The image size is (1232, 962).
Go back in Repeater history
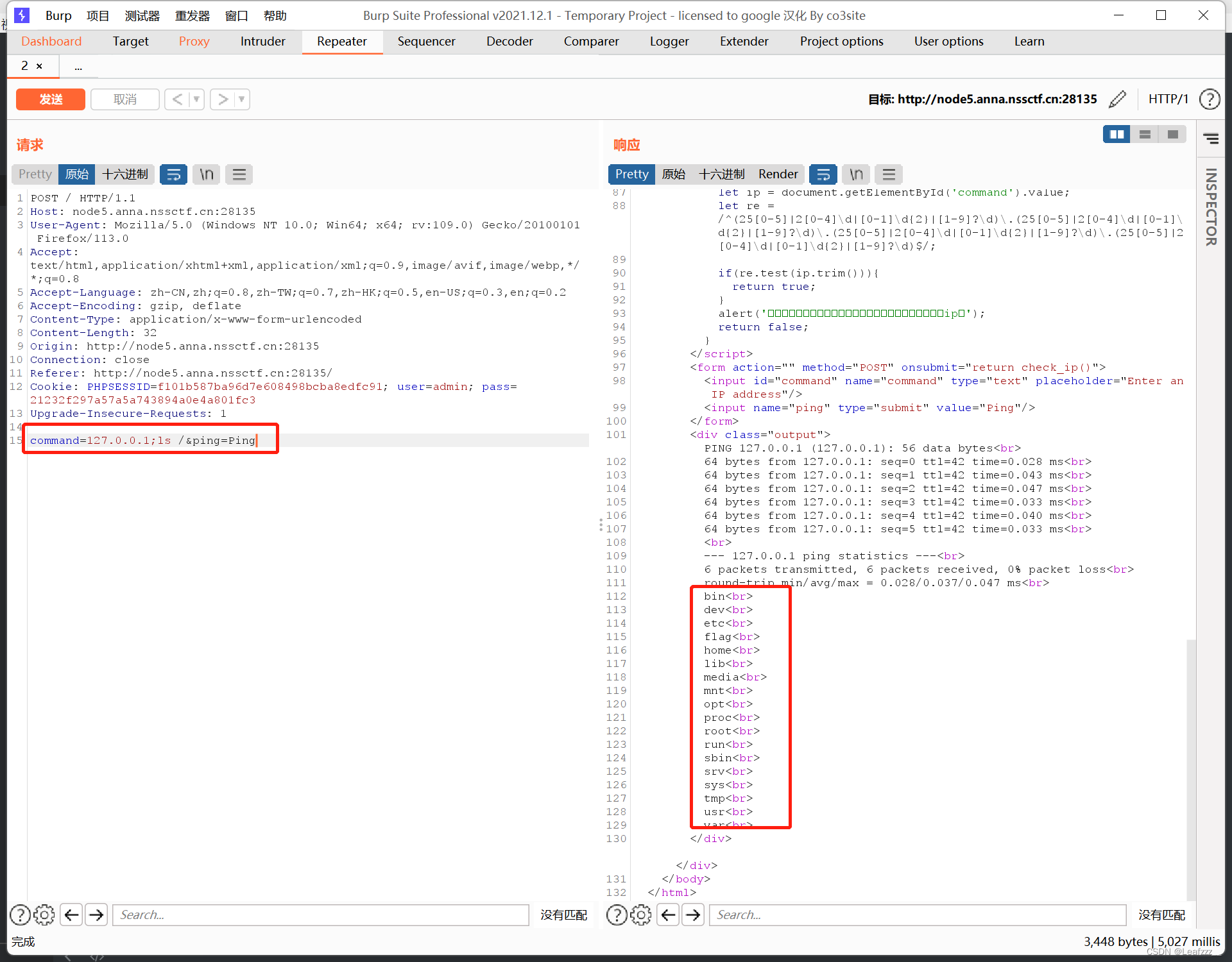(x=178, y=99)
